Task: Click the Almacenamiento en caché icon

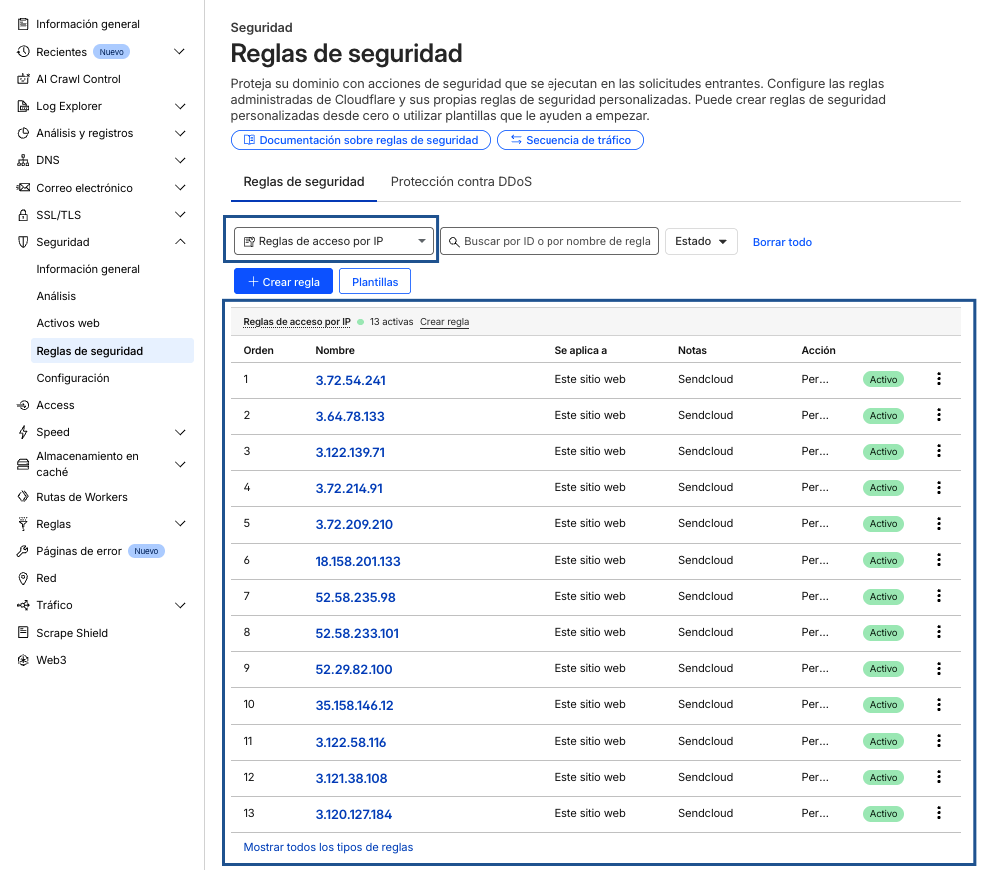Action: point(23,464)
